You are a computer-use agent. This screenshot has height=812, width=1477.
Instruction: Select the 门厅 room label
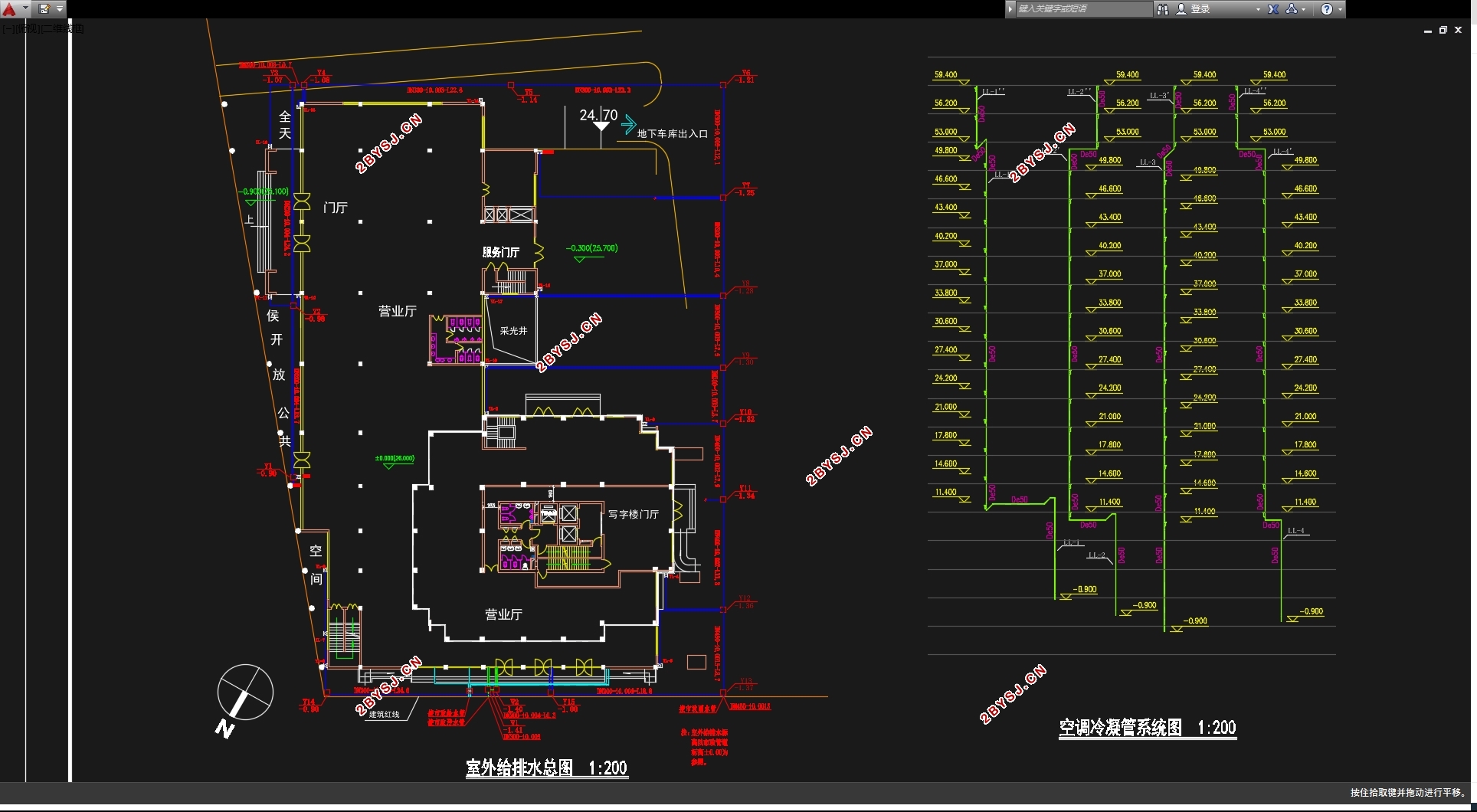click(x=336, y=208)
